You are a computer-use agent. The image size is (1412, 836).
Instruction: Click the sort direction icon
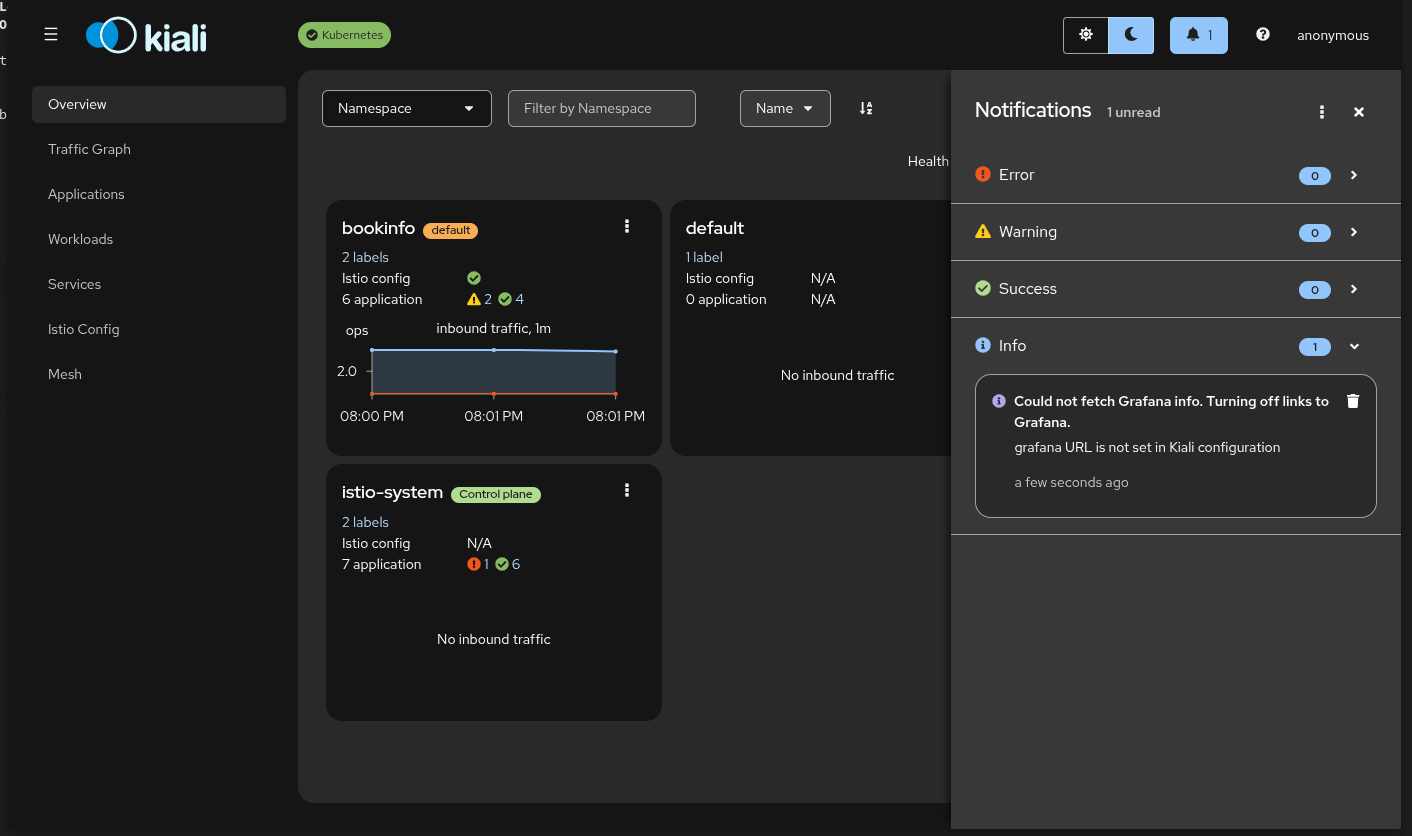(866, 108)
